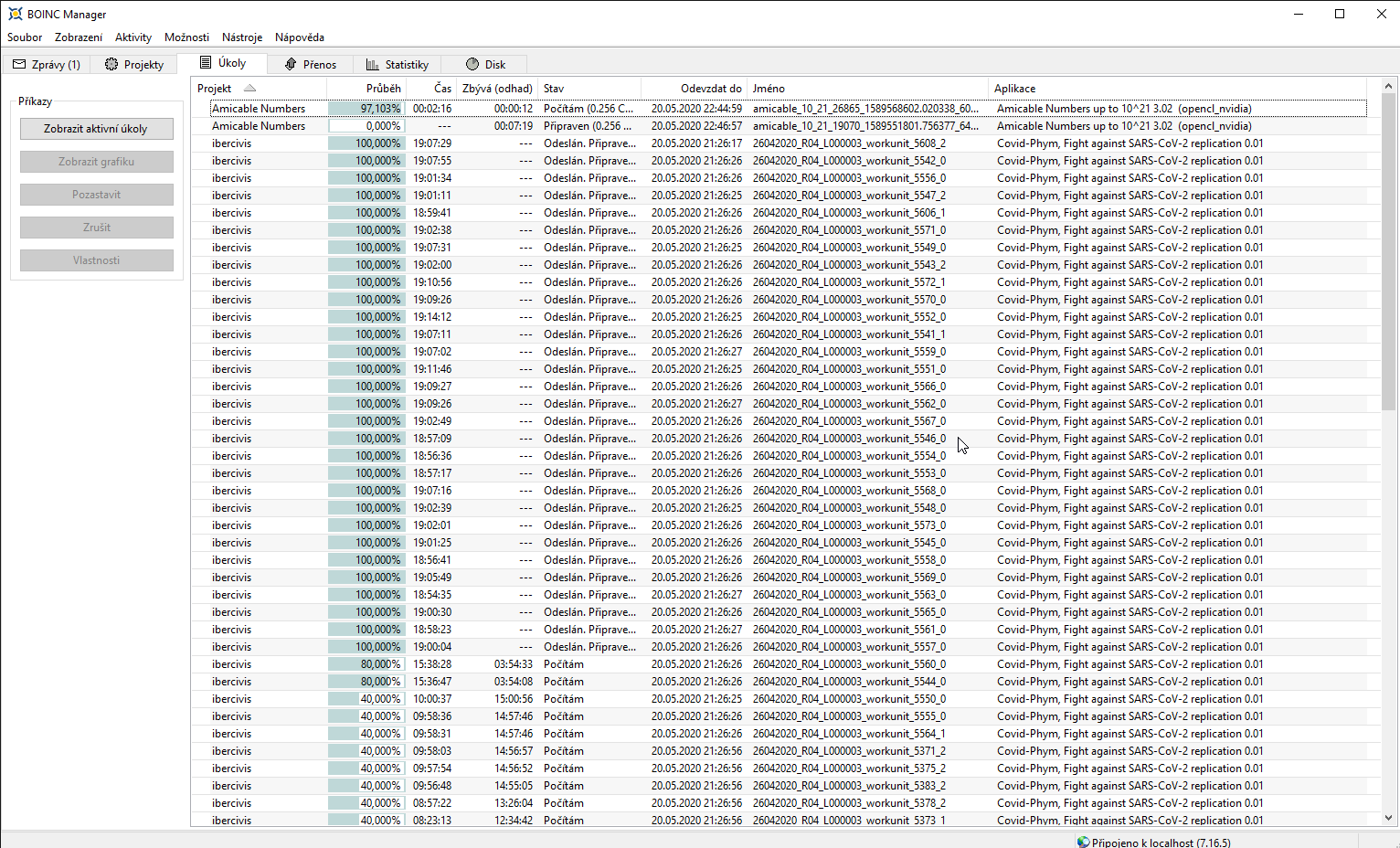Open the Nápověda menu
The height and width of the screenshot is (848, 1400).
(300, 37)
